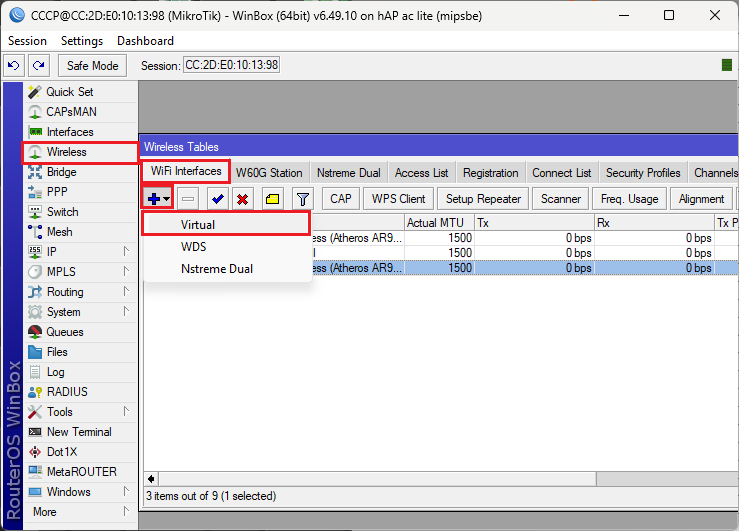Click the green status indicator in the session bar

coord(727,65)
